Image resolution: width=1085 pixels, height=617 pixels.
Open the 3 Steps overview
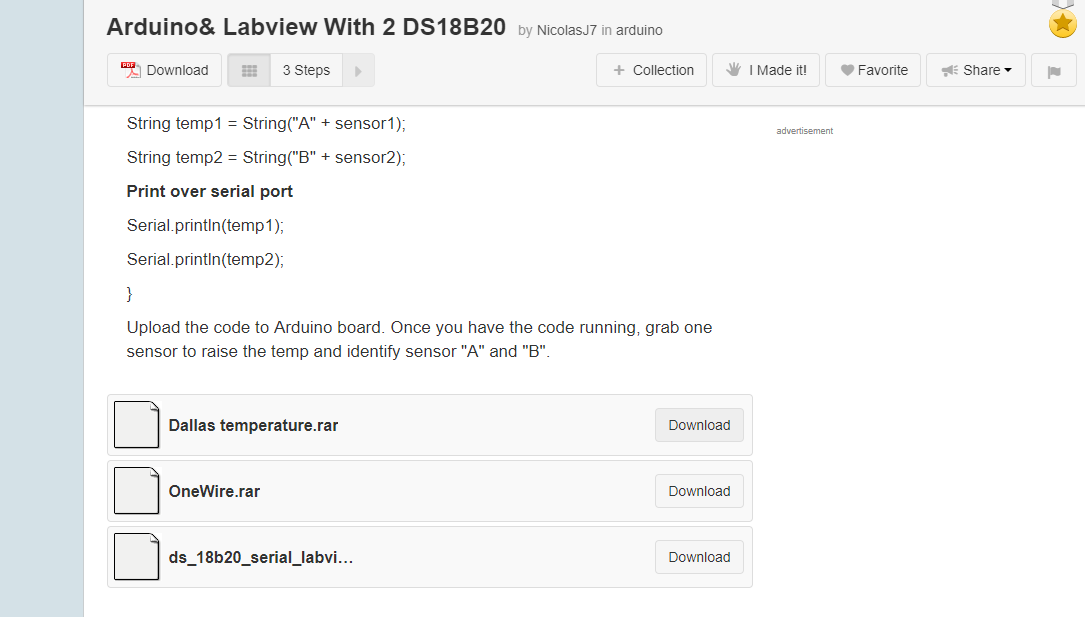305,70
